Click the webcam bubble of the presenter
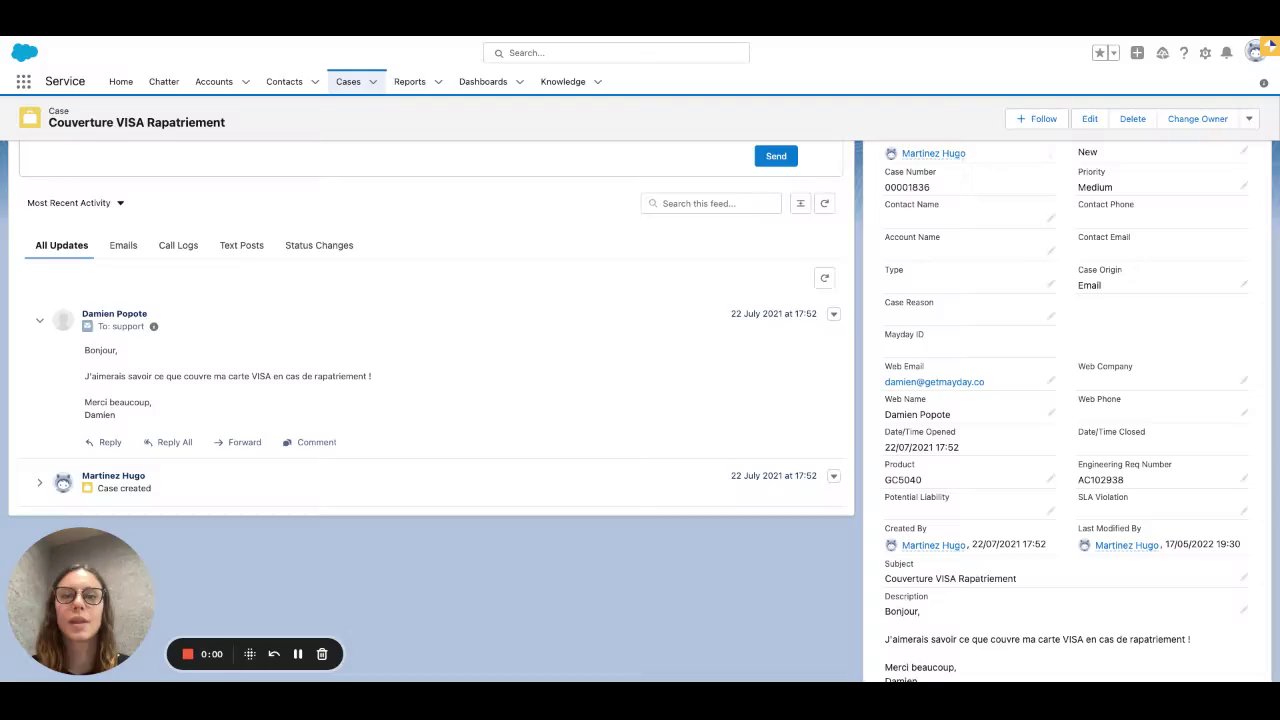 [81, 601]
